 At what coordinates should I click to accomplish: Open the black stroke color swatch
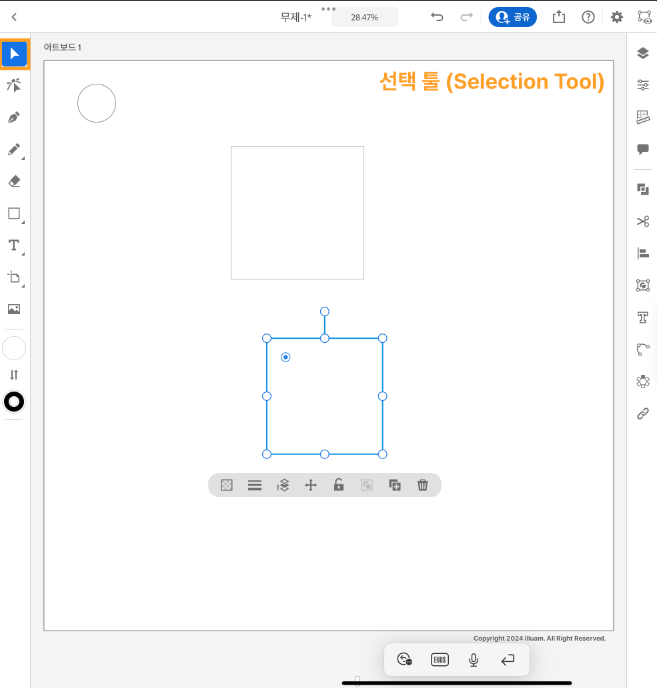(x=14, y=401)
